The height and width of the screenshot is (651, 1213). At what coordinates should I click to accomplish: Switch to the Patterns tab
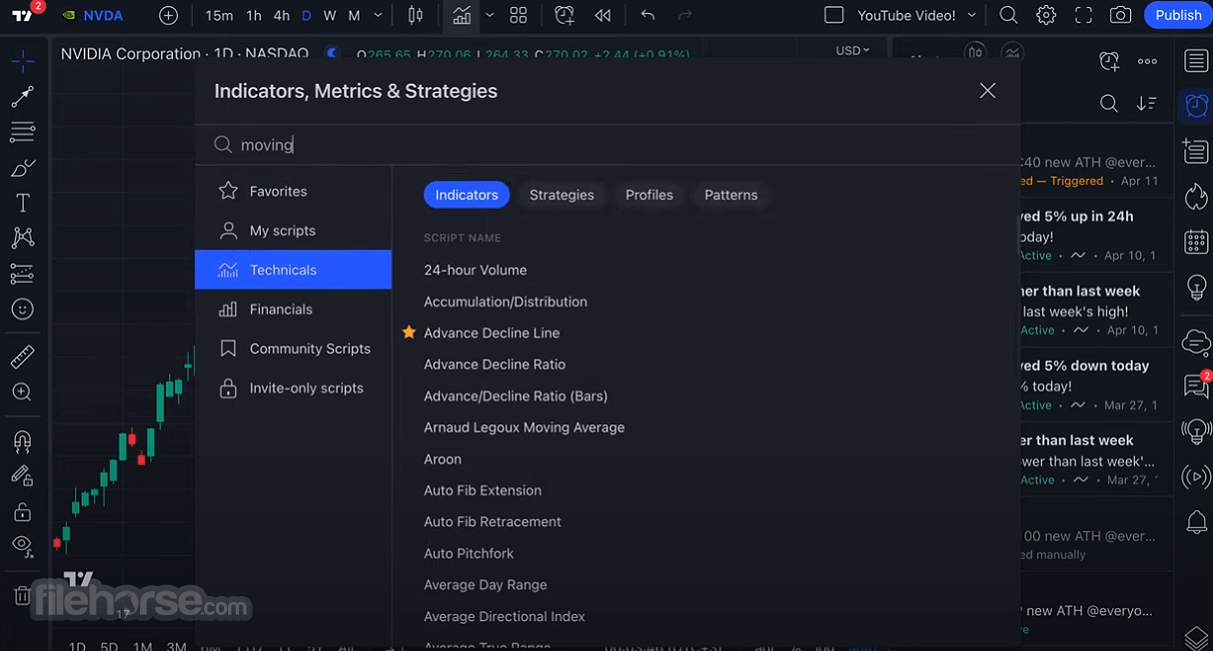pos(731,195)
